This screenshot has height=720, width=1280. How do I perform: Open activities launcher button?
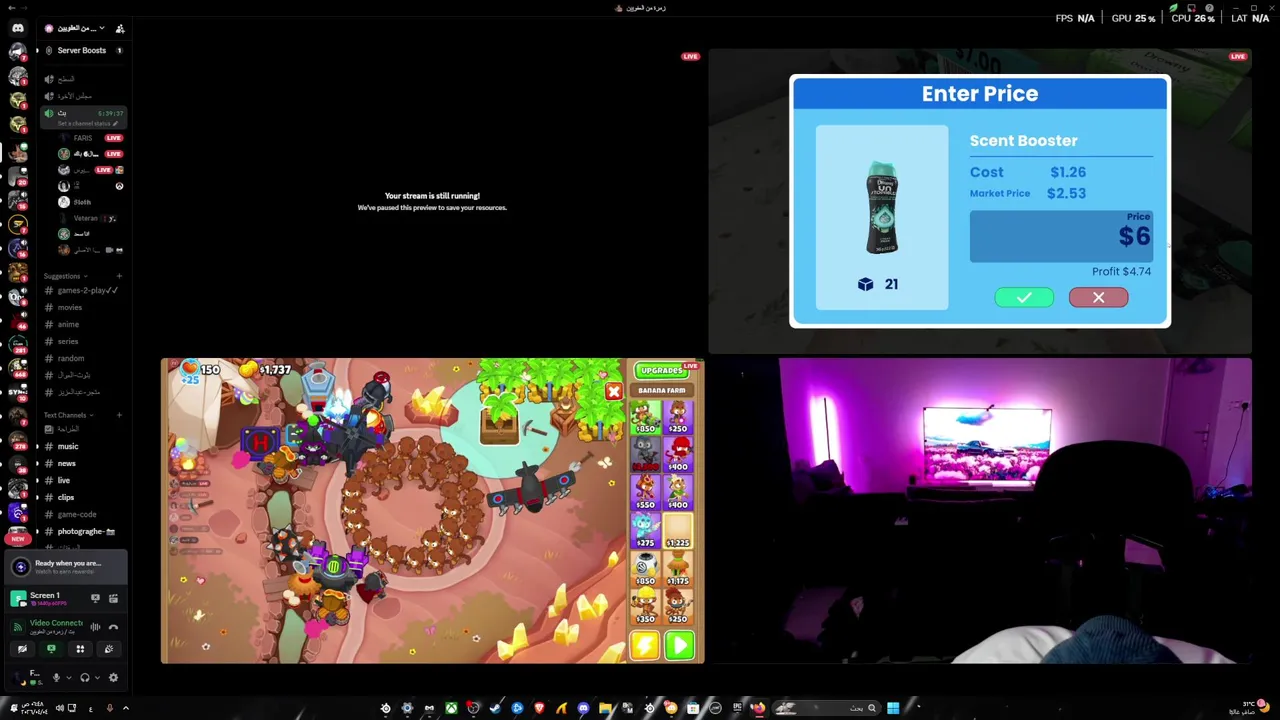point(80,649)
